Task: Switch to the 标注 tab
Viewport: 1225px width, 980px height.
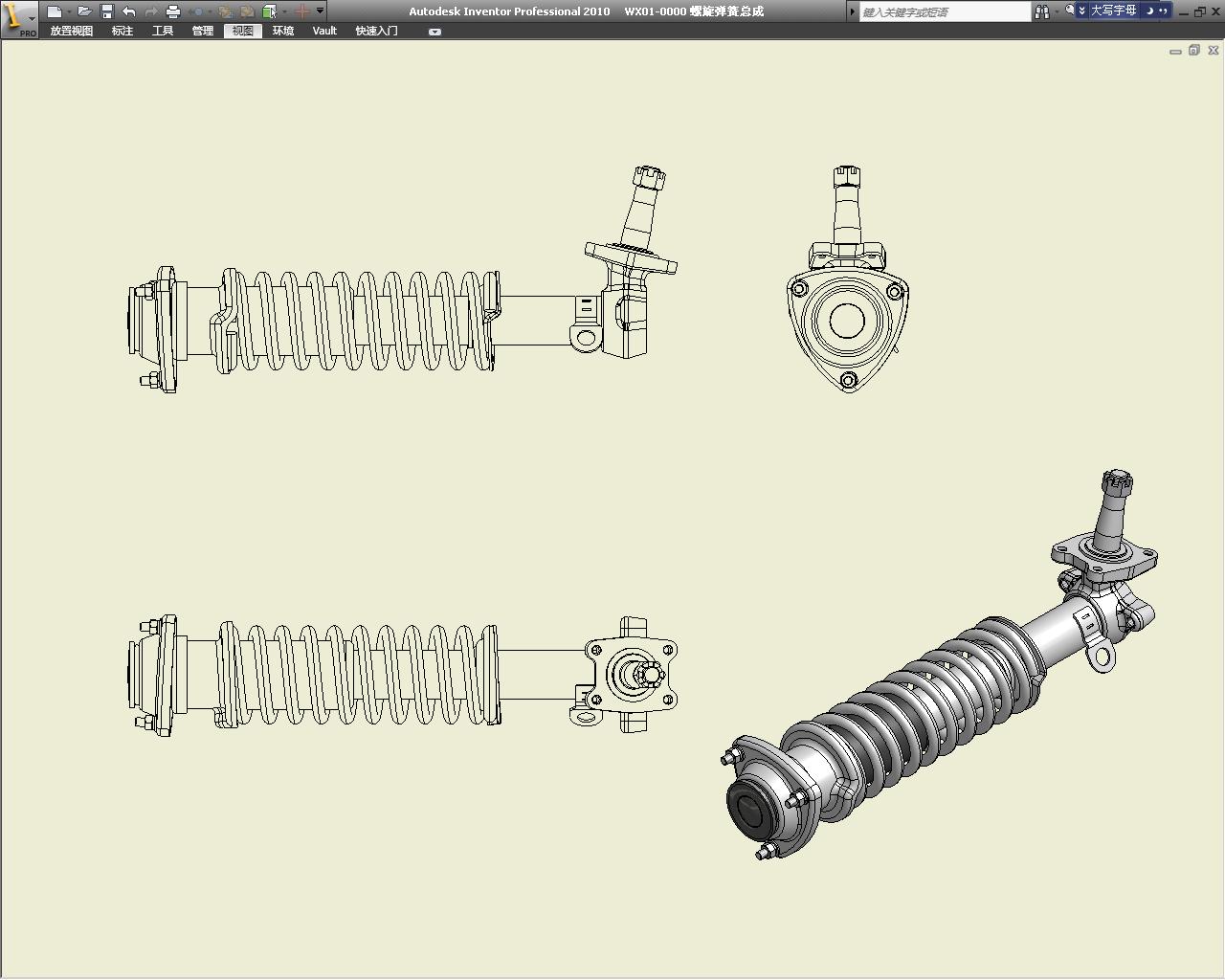Action: coord(122,31)
